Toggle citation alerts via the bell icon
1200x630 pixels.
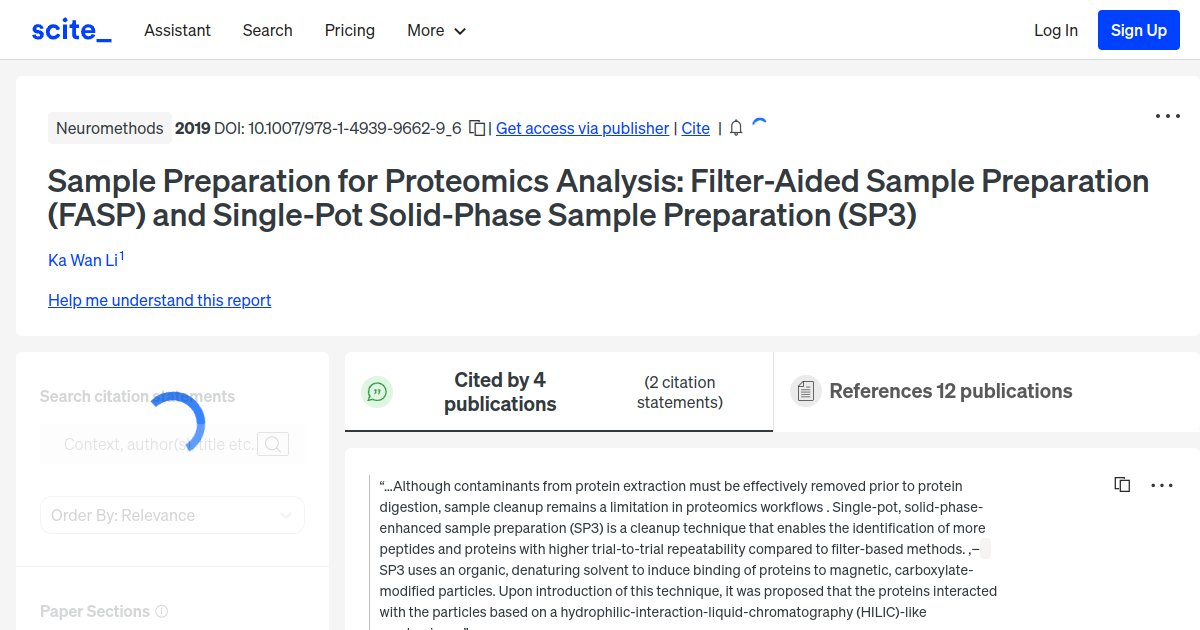coord(735,128)
